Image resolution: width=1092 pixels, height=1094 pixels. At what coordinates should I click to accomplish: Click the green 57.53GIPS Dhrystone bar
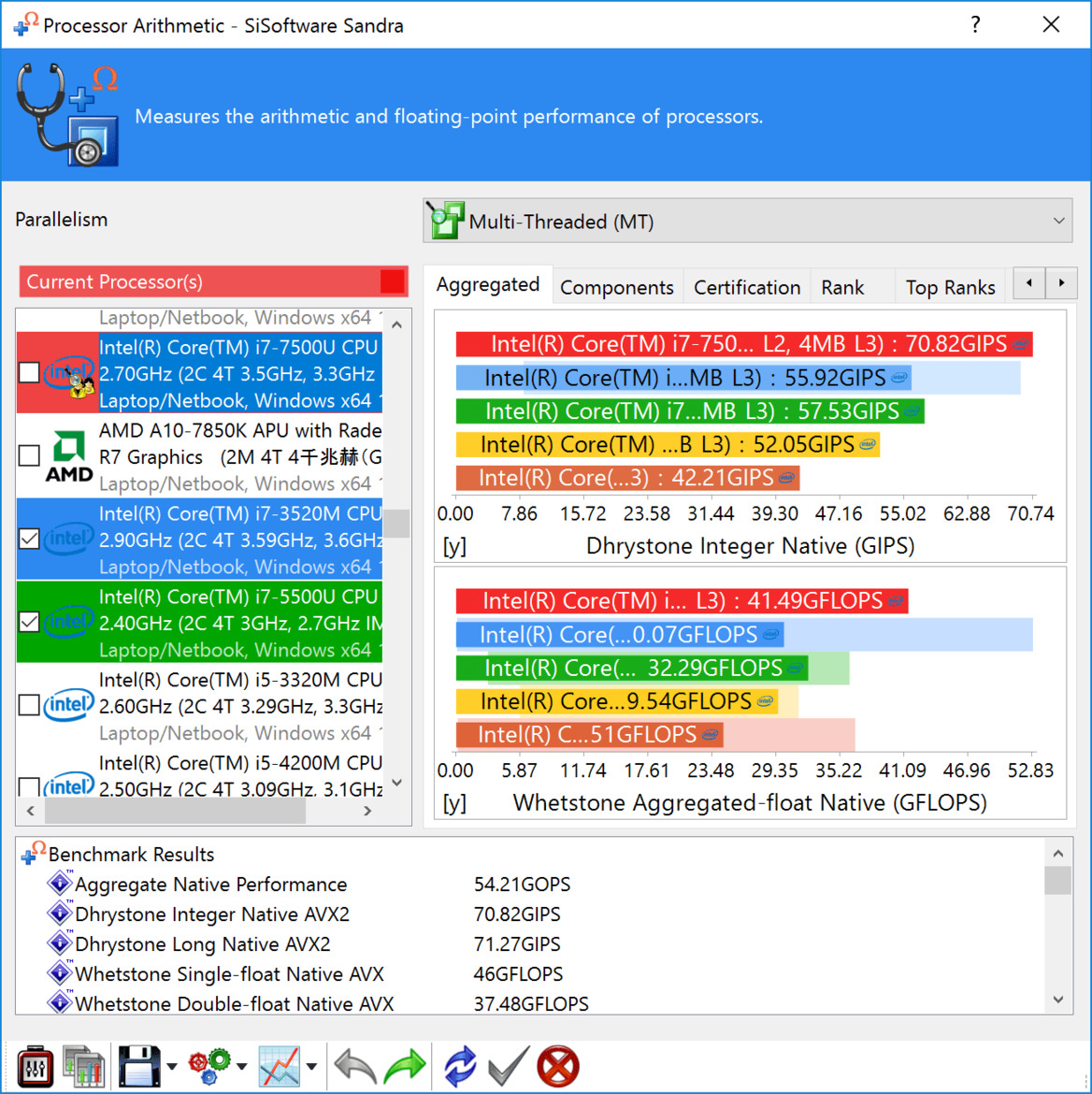(x=690, y=410)
